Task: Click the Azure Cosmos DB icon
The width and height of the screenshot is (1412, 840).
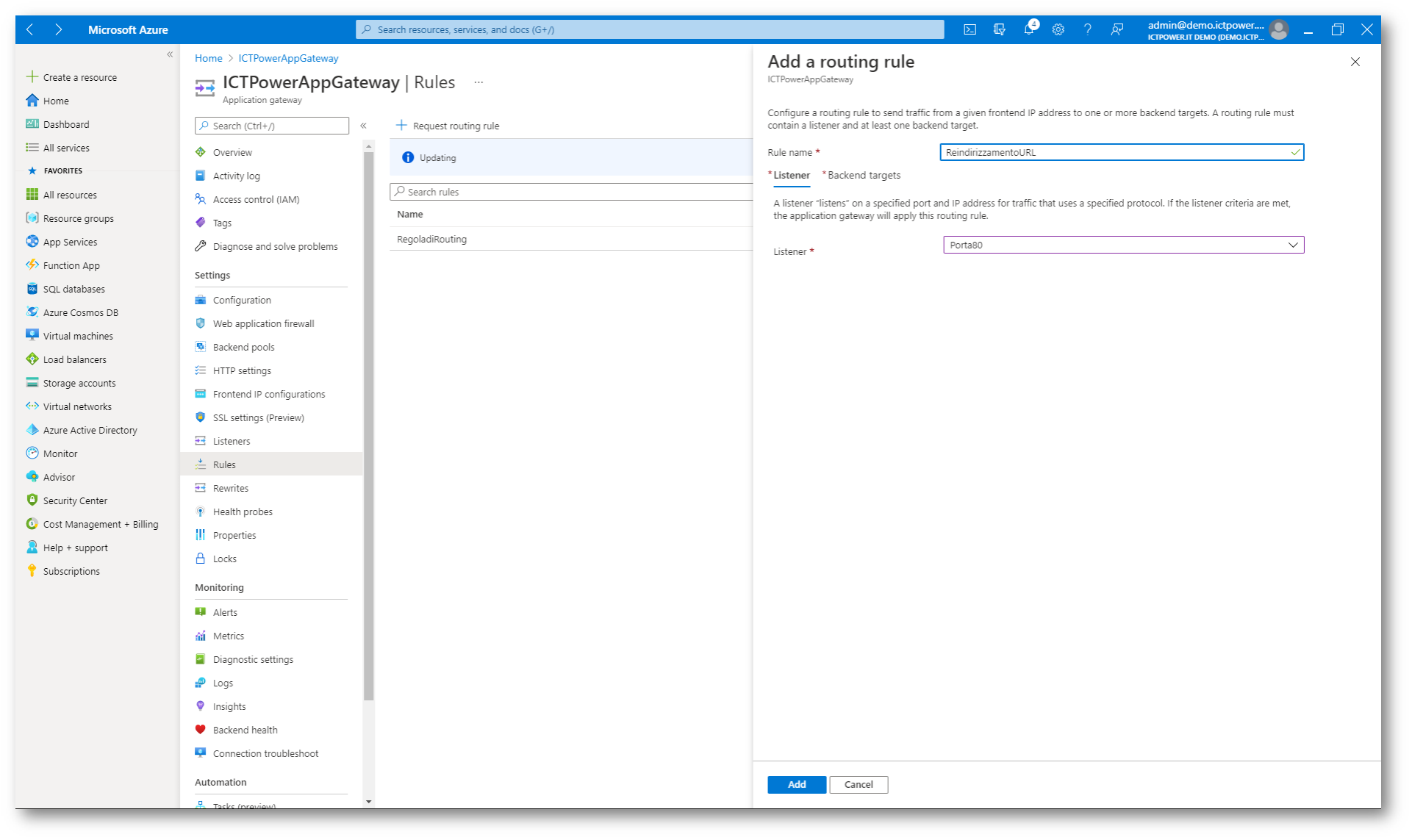Action: click(32, 312)
